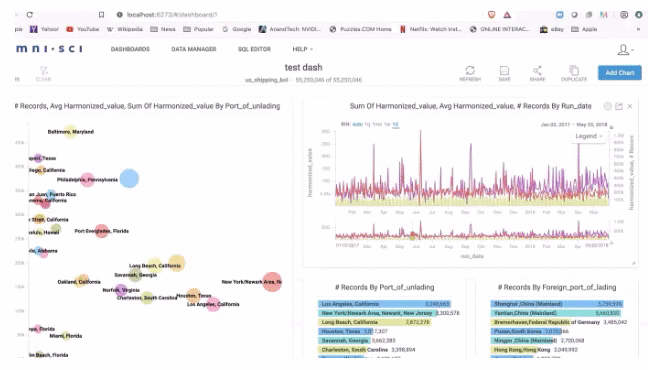
Task: Filter by Long Beach, California bar row
Action: click(x=375, y=322)
